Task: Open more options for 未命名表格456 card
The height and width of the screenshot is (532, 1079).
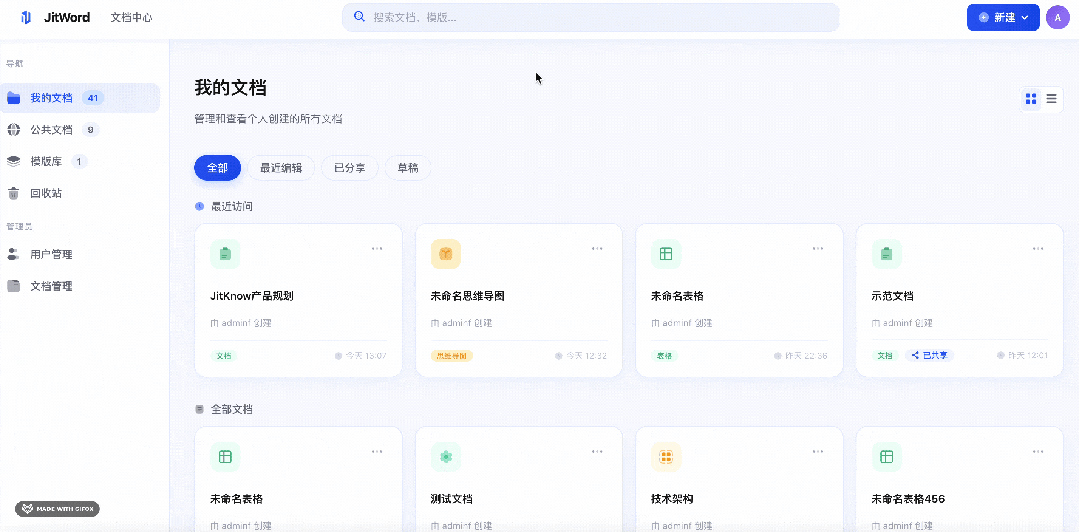Action: pyautogui.click(x=1038, y=451)
